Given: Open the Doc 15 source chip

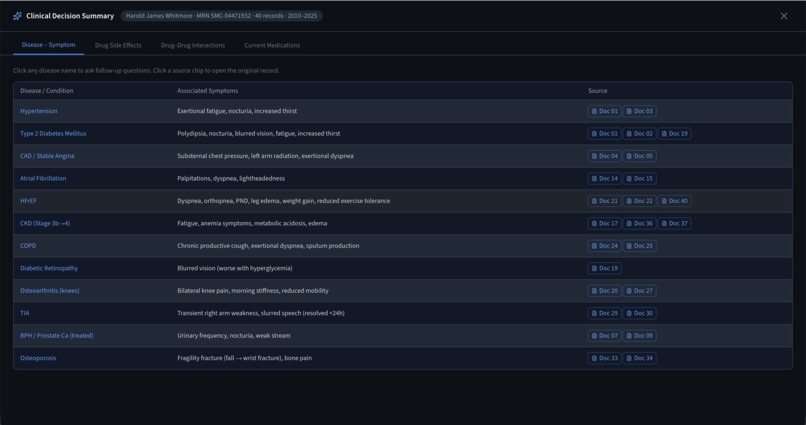Looking at the screenshot, I should tap(639, 178).
